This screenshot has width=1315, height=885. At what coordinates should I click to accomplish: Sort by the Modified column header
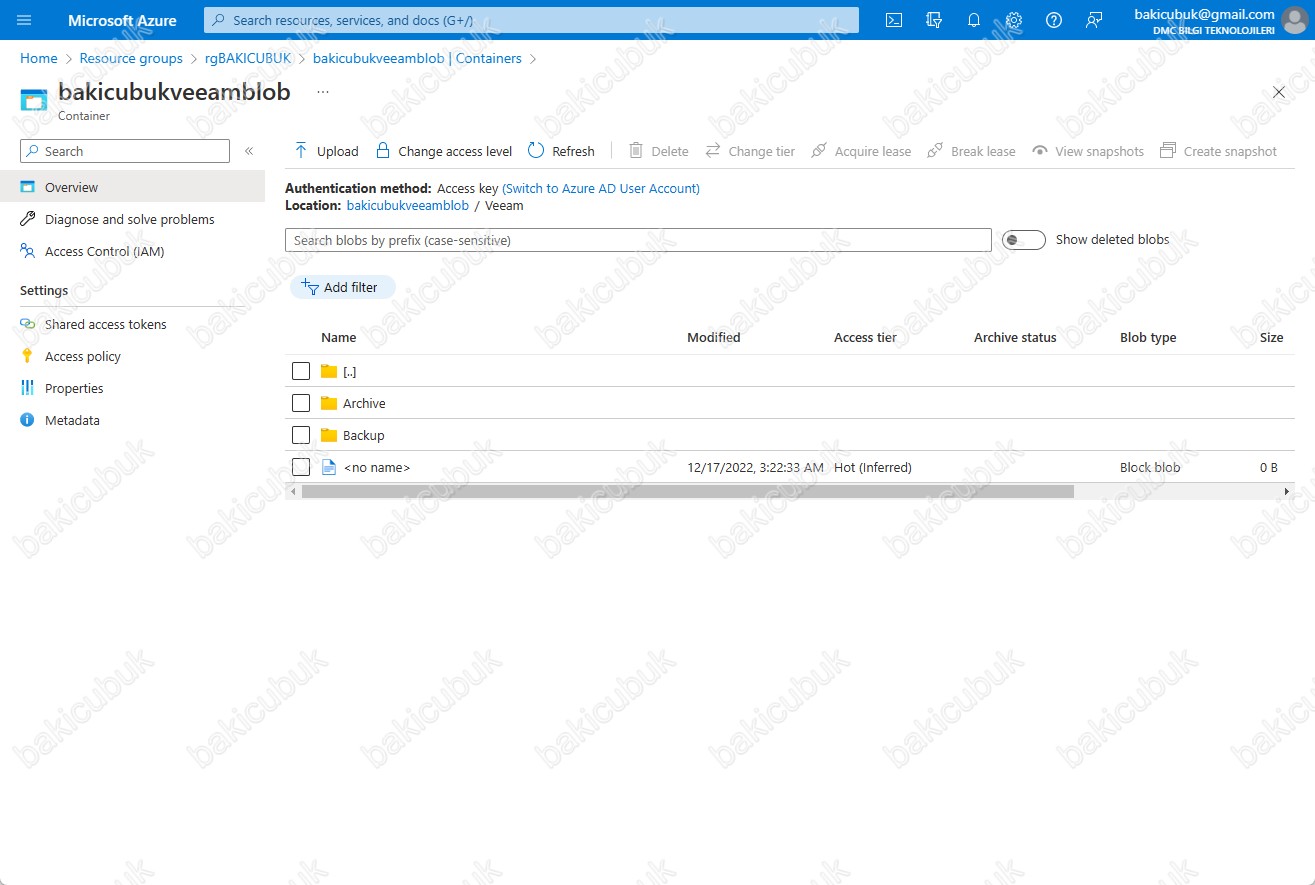tap(714, 337)
